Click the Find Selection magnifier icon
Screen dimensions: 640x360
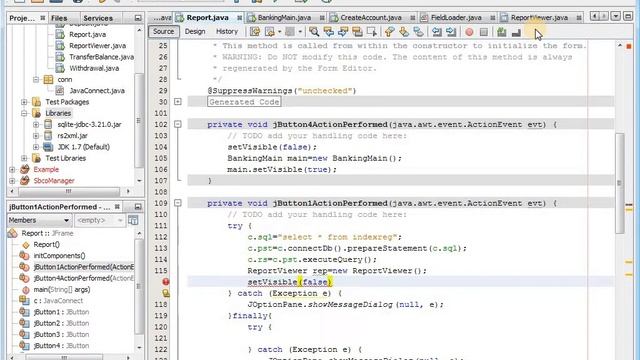click(314, 31)
